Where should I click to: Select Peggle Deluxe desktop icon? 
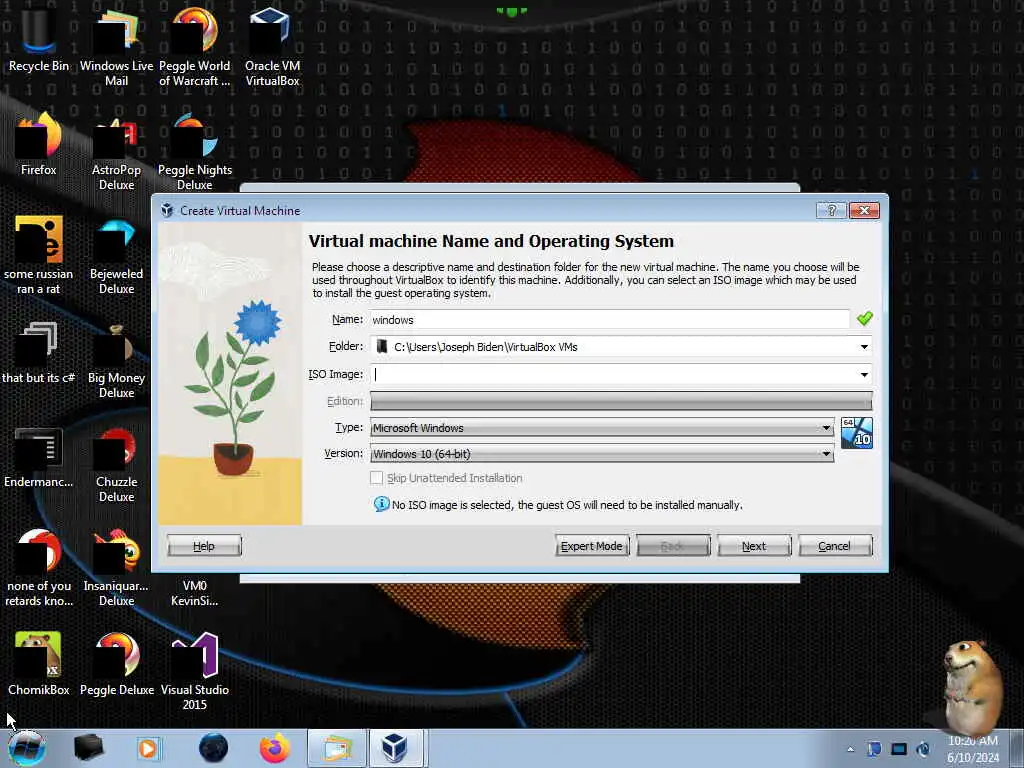point(116,663)
